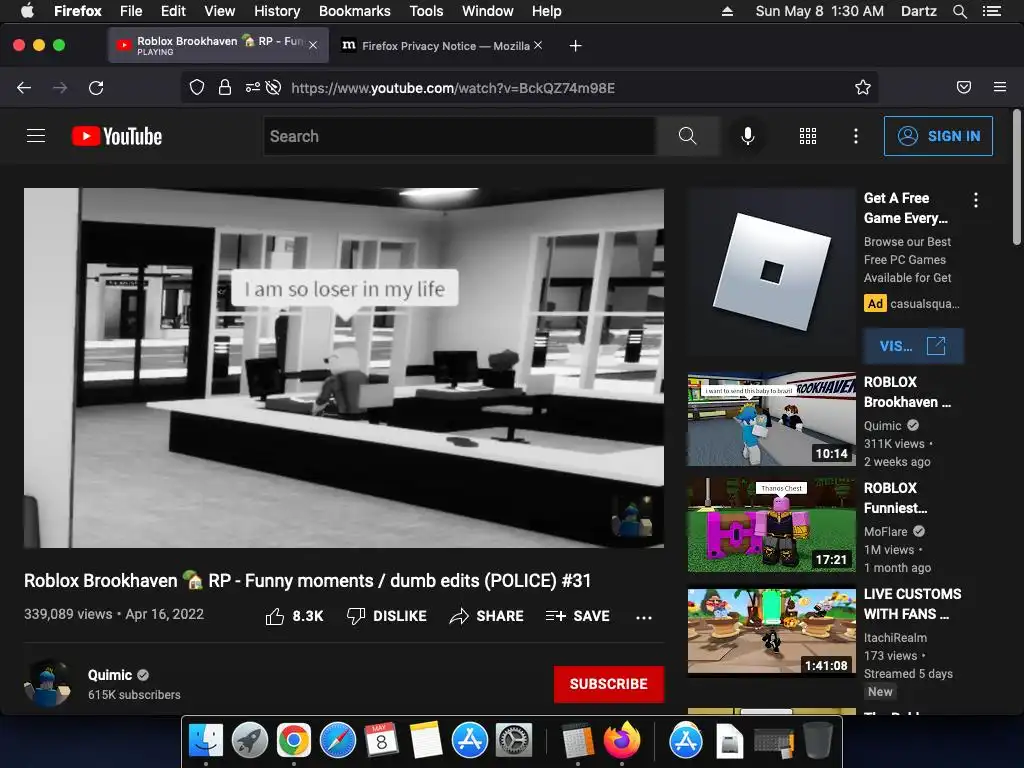Image resolution: width=1024 pixels, height=768 pixels.
Task: Open the YouTube guide hamburger menu
Action: [36, 136]
